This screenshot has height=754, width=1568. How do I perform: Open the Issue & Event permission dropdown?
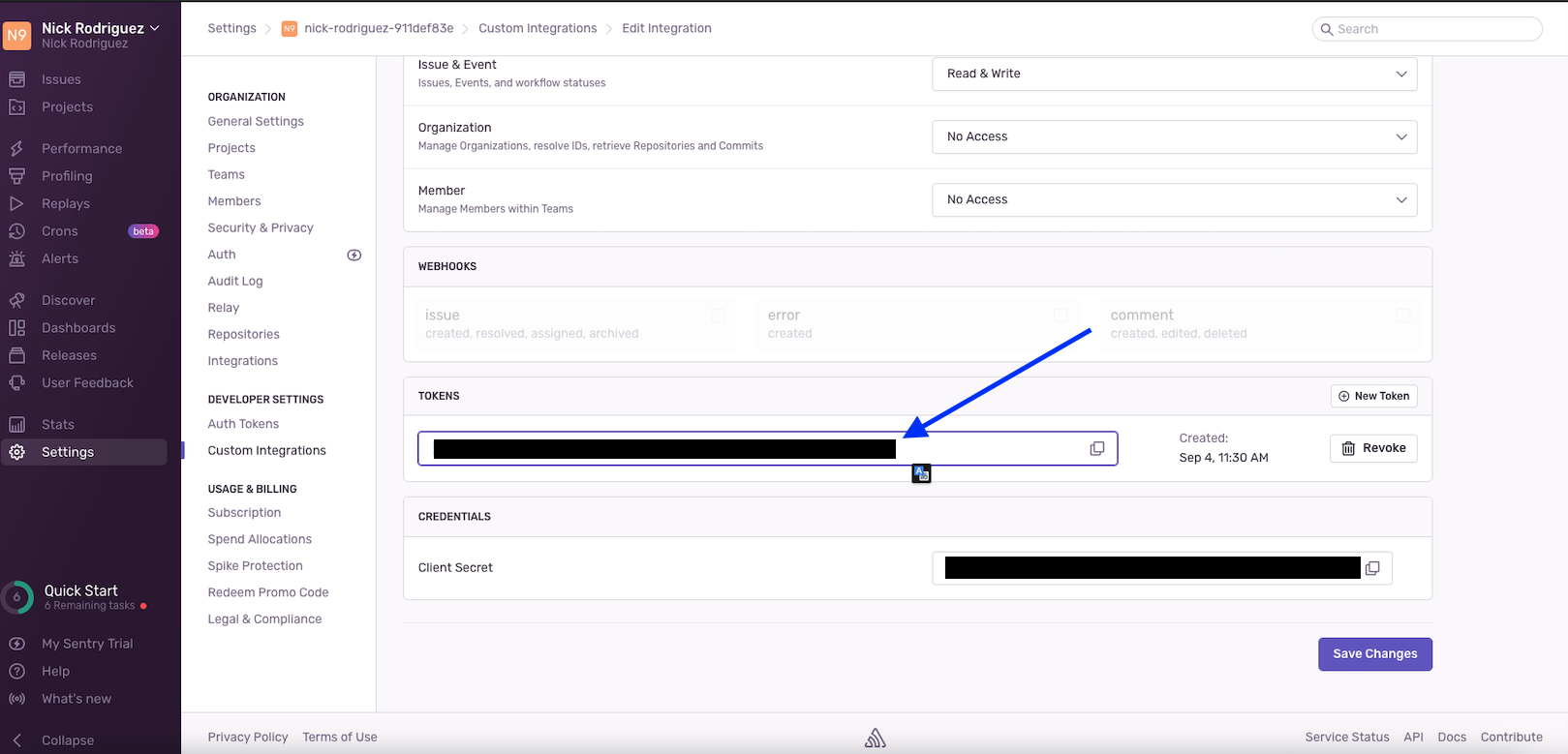(1175, 74)
